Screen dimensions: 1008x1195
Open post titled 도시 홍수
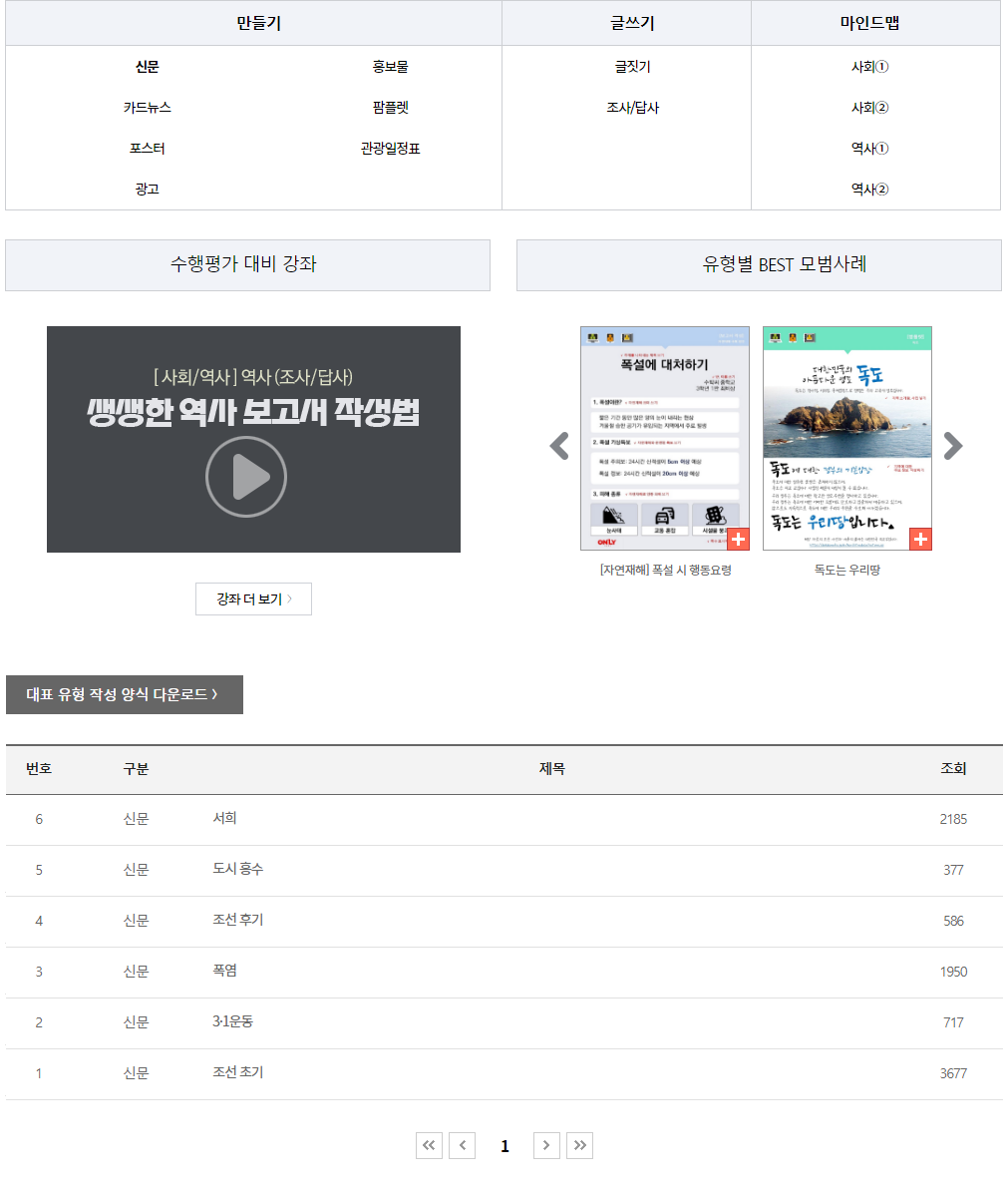point(237,870)
